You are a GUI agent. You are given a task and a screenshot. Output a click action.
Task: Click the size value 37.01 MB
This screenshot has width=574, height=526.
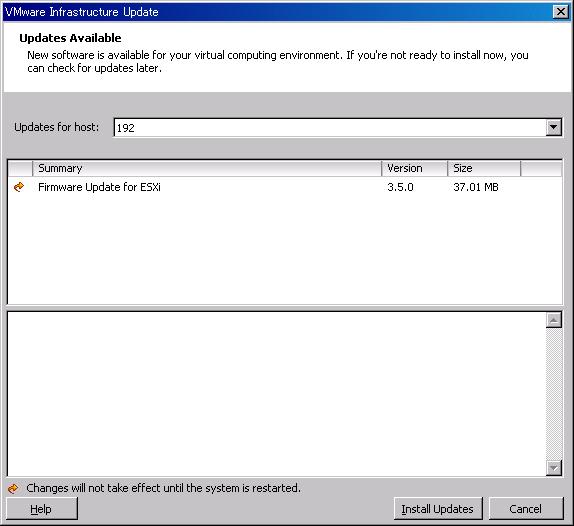tap(476, 187)
